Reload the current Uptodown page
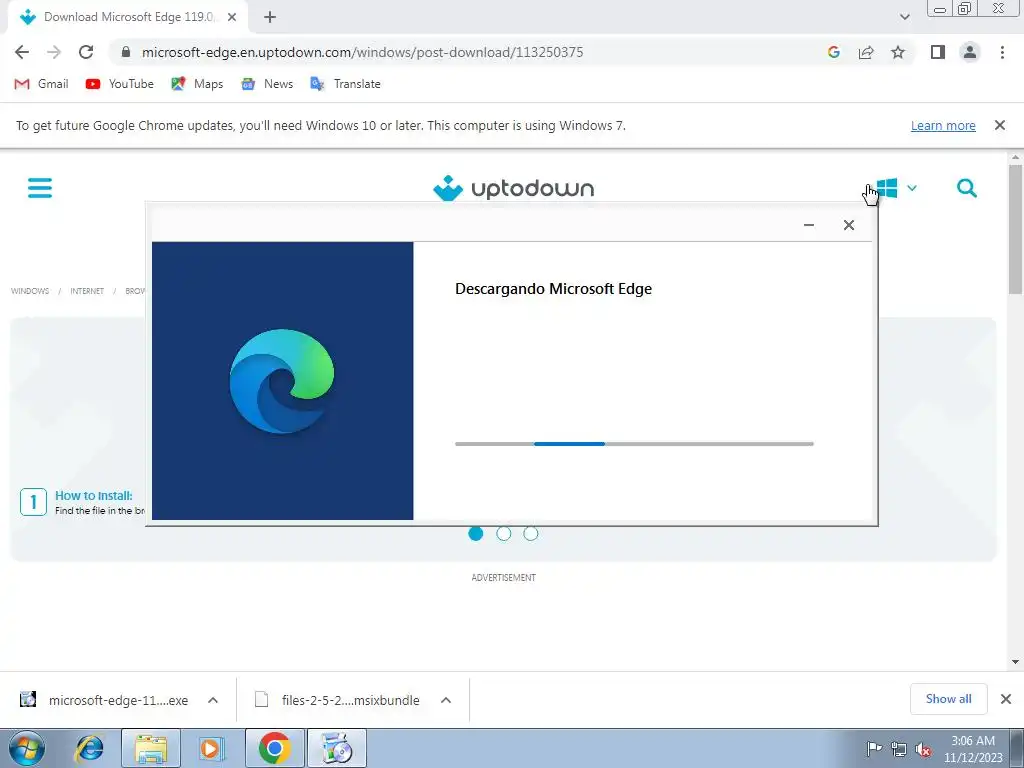 tap(86, 52)
